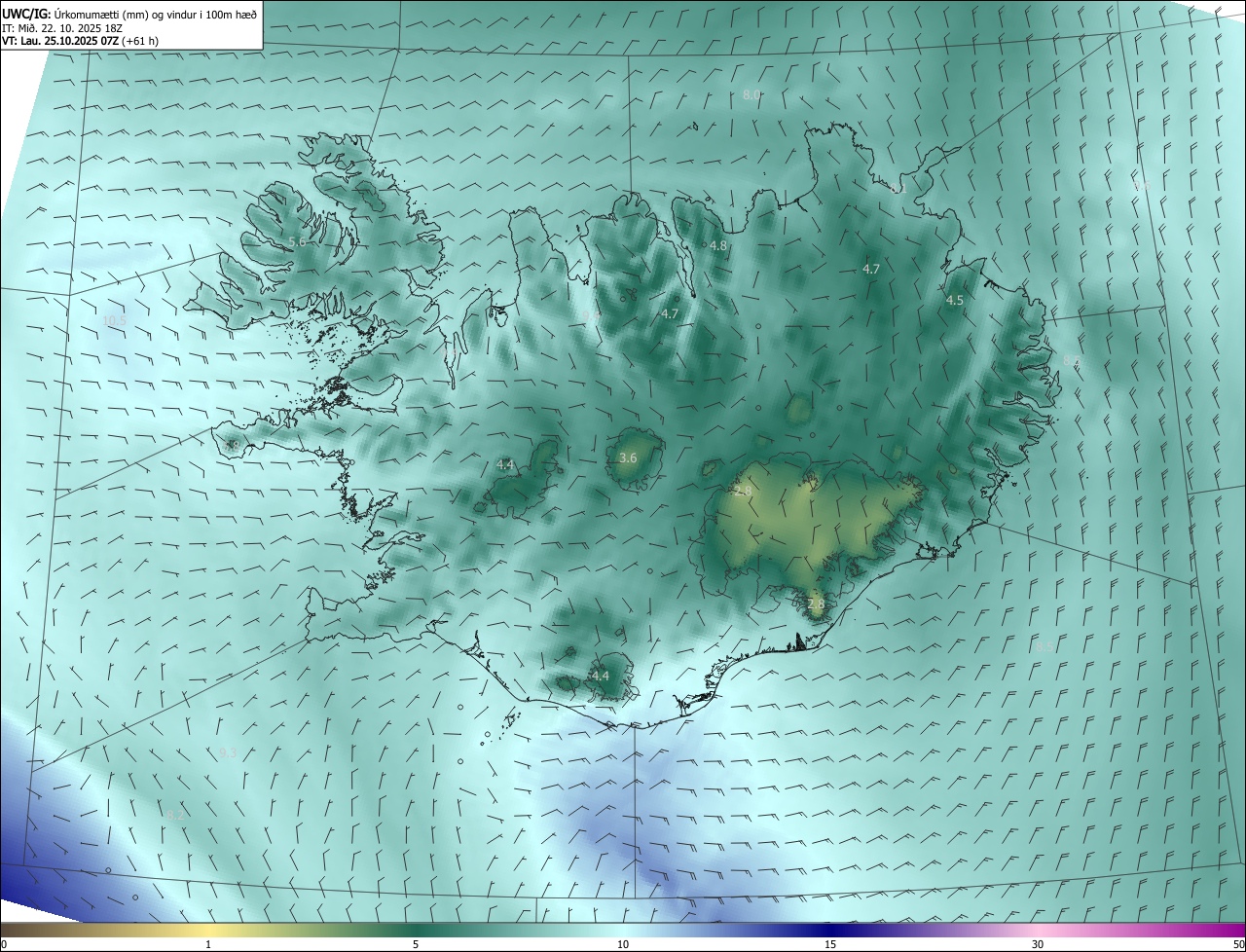1246x952 pixels.
Task: Click the '15' tick on the color scale
Action: (x=830, y=944)
